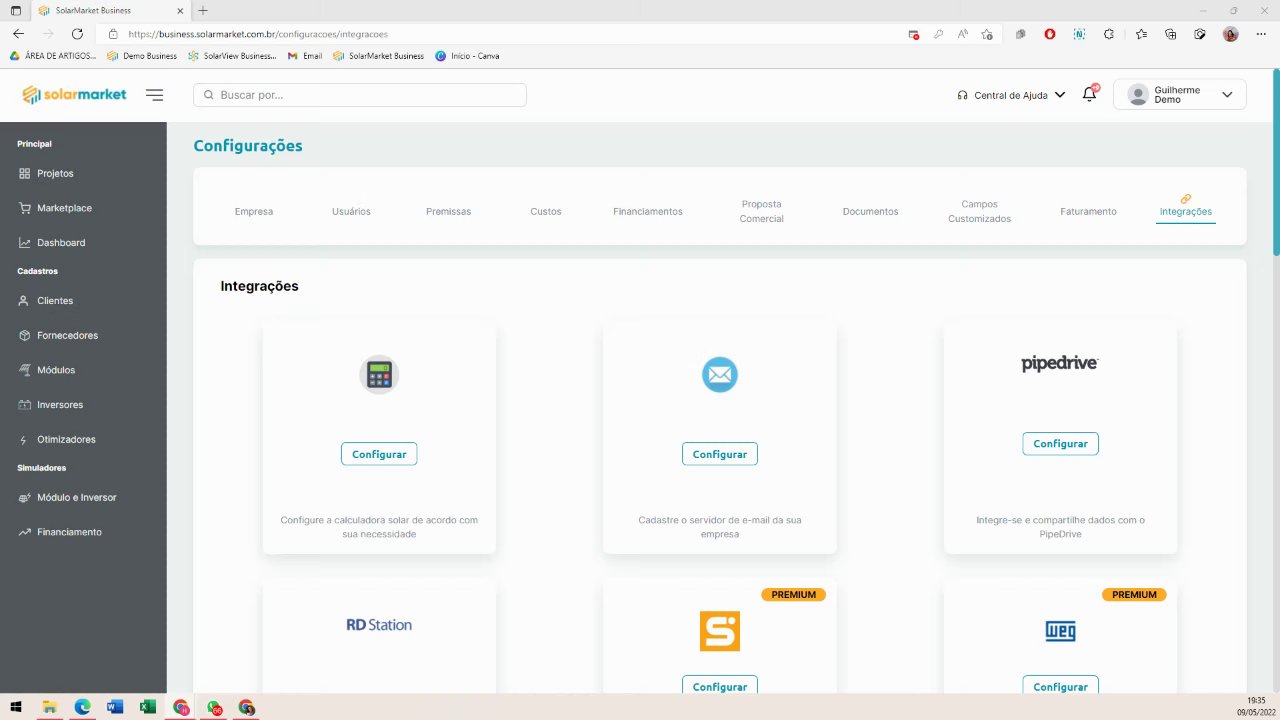This screenshot has height=720, width=1280.
Task: Open the Financiamentos tab
Action: 648,212
